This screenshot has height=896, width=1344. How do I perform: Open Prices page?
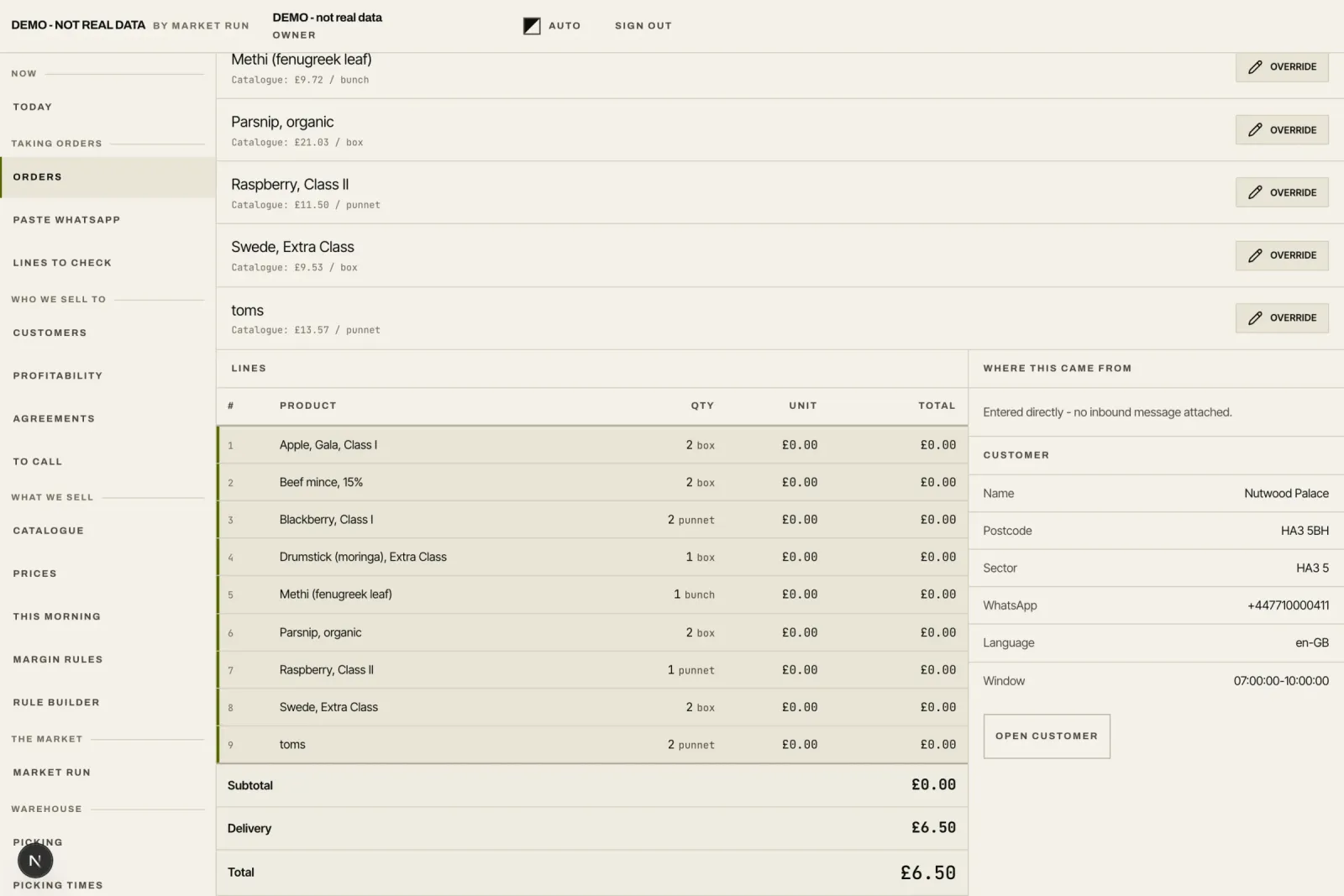108,574
